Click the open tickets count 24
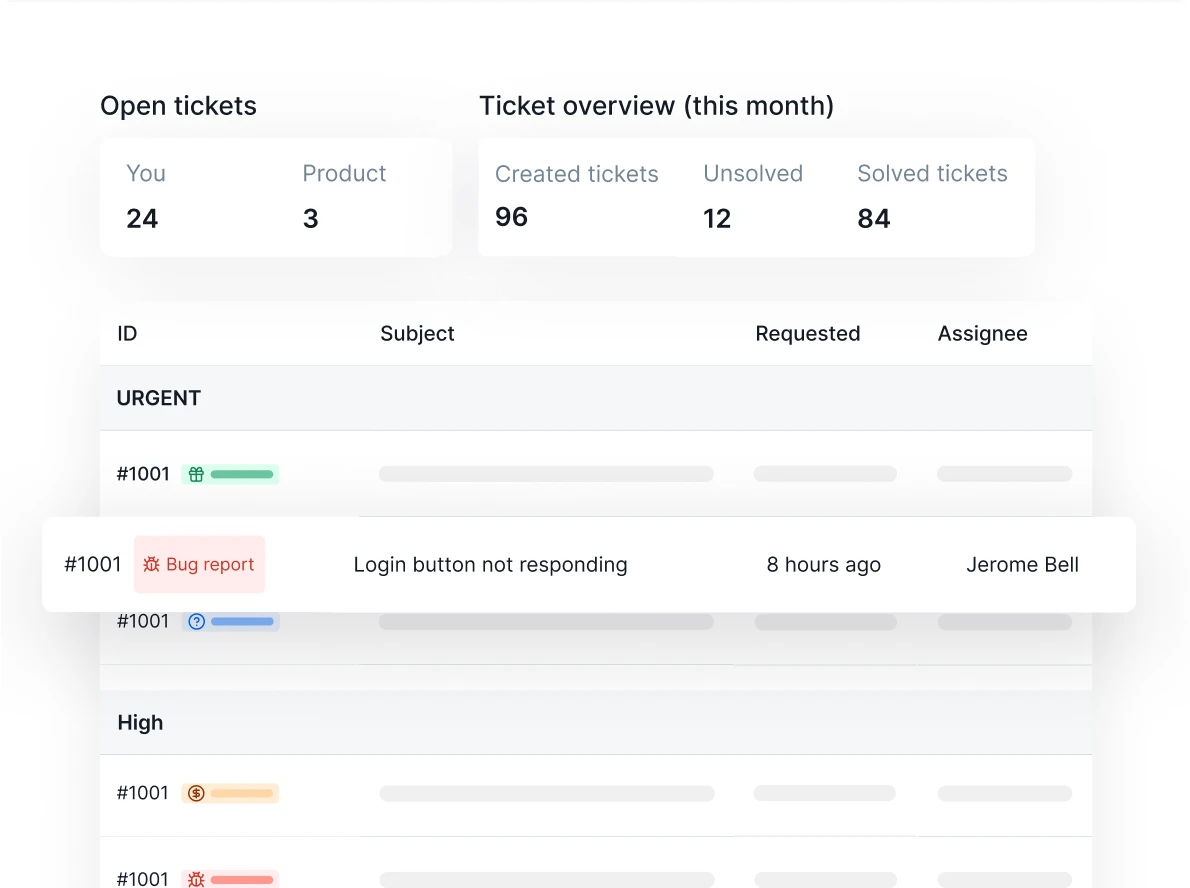The image size is (1190, 888). tap(142, 219)
